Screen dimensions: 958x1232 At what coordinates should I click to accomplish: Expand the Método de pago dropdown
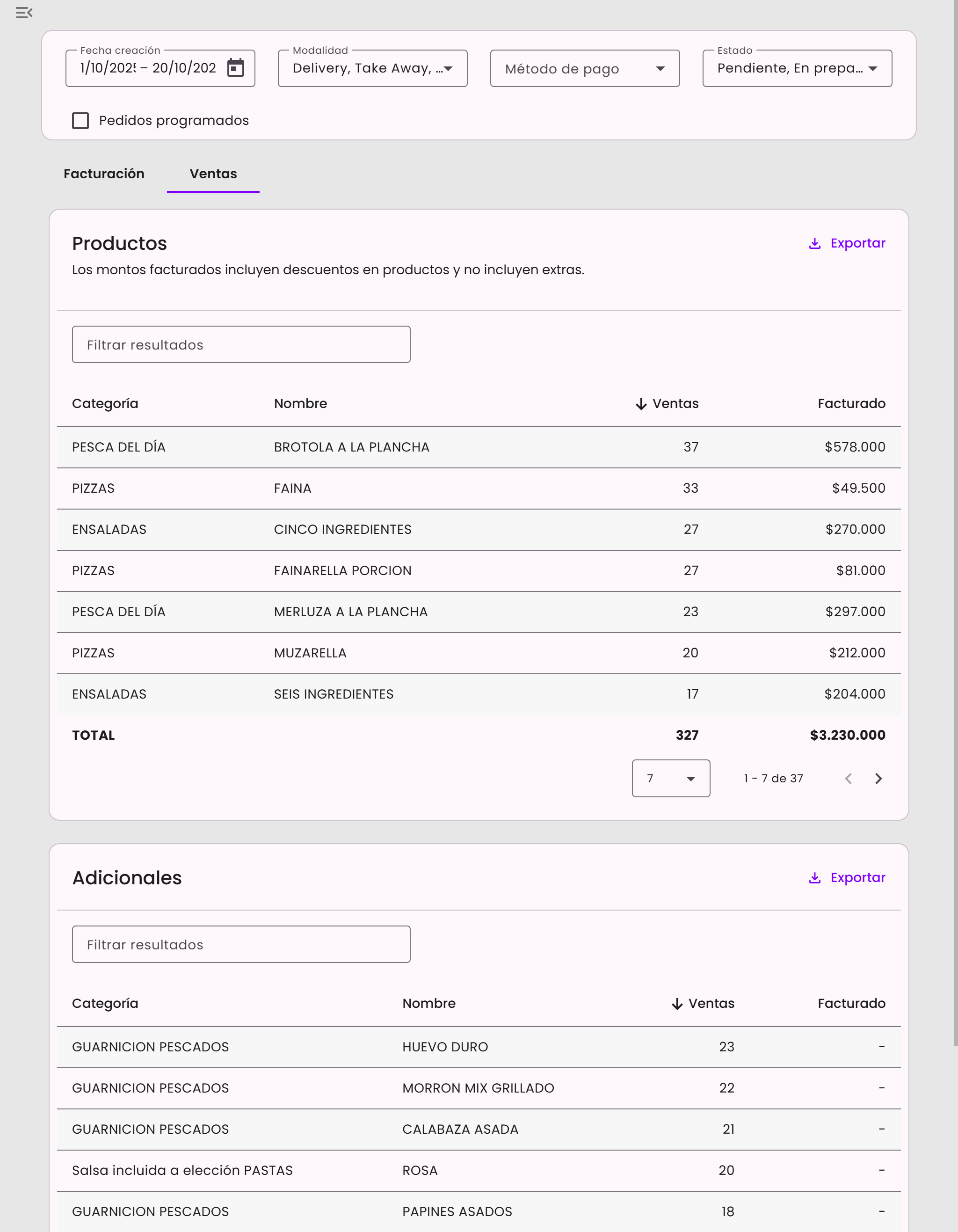pos(584,68)
